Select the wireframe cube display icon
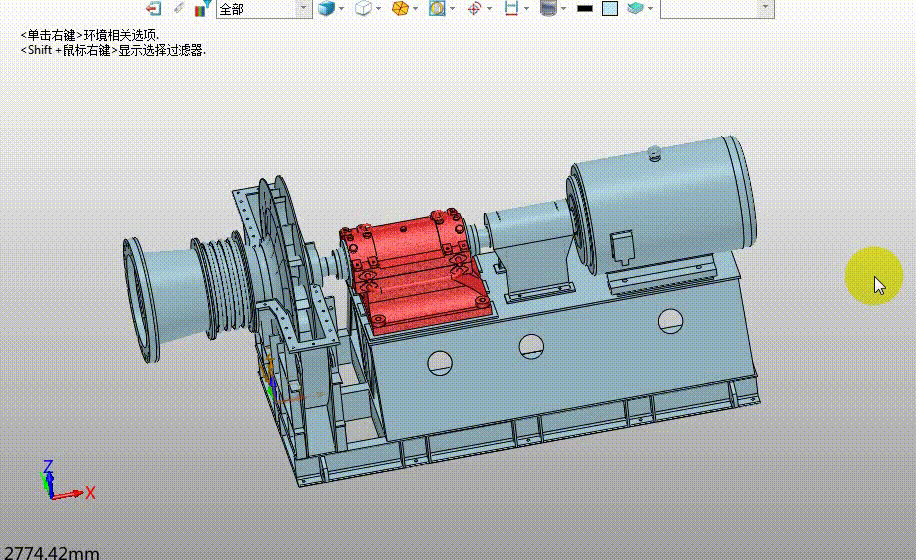This screenshot has height=560, width=916. point(363,8)
